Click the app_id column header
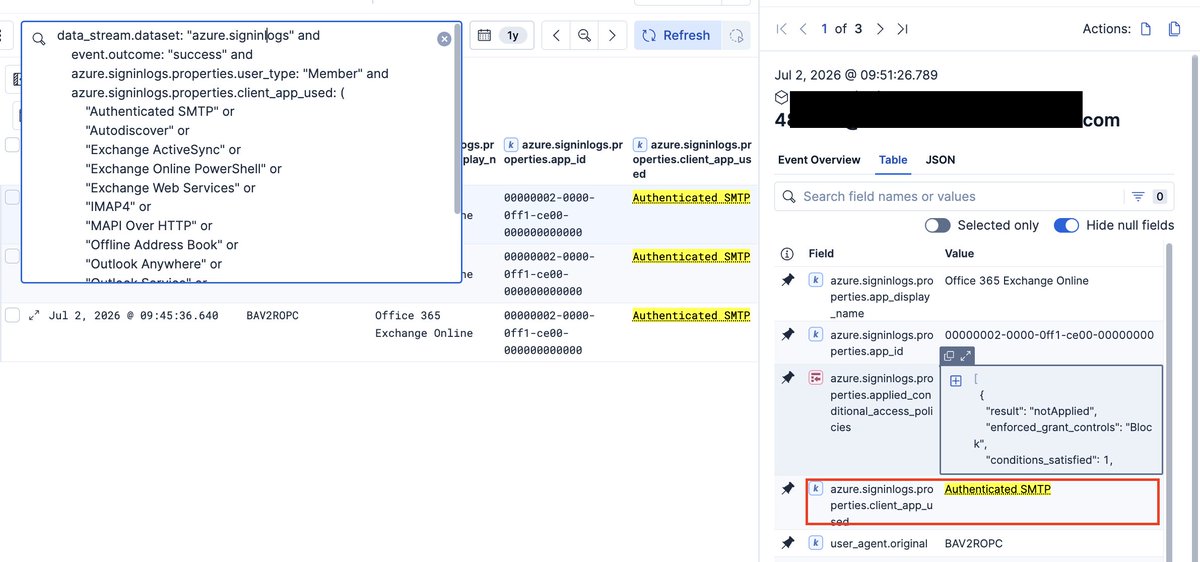The image size is (1200, 562). (x=563, y=151)
